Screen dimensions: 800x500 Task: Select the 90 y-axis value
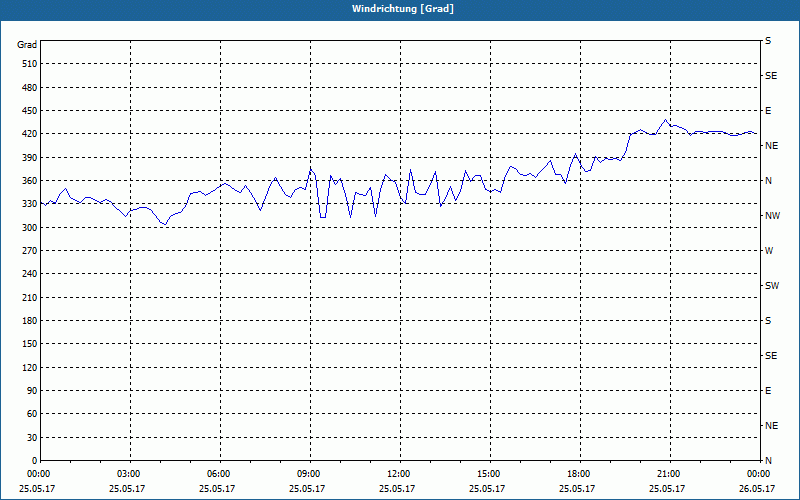(x=32, y=390)
